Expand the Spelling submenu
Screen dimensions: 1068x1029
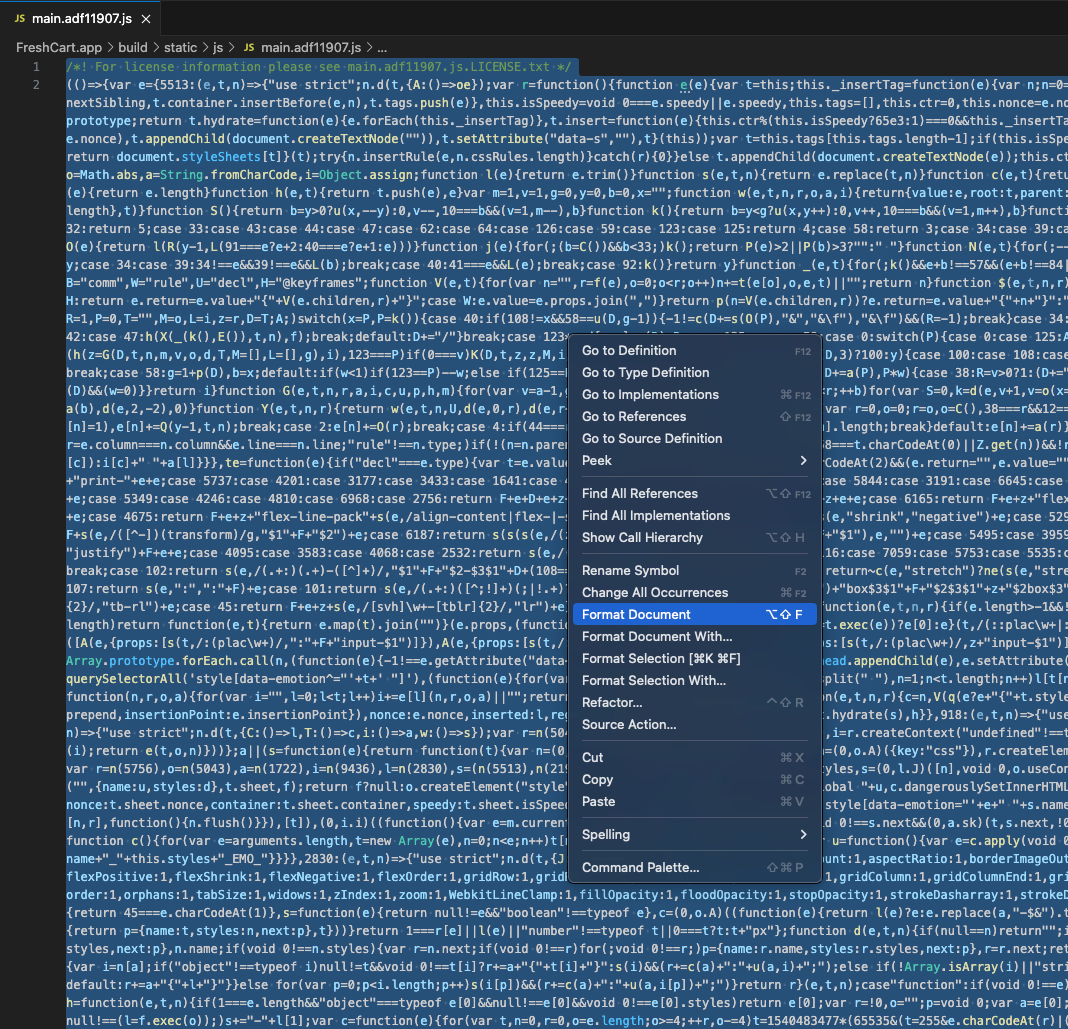(694, 834)
